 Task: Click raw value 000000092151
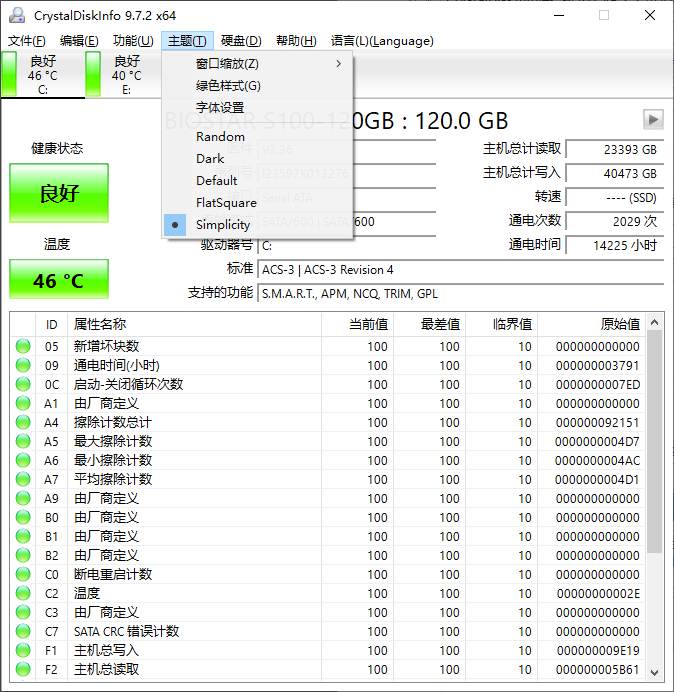click(x=597, y=422)
